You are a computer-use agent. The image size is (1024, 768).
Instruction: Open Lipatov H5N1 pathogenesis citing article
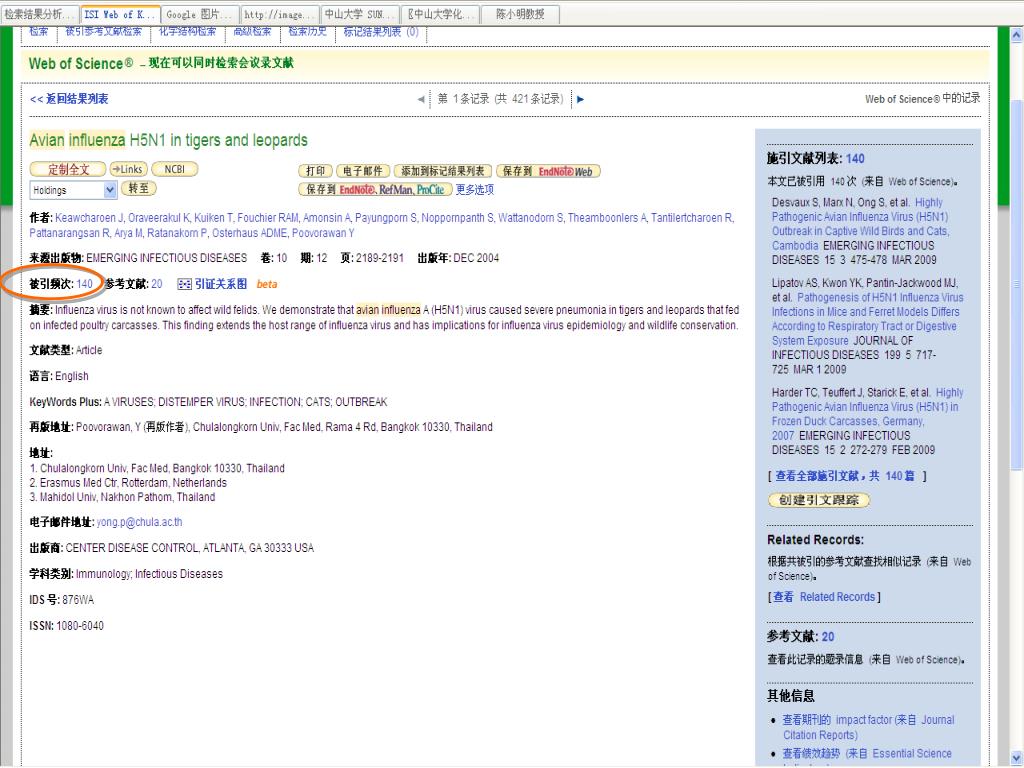[x=867, y=319]
